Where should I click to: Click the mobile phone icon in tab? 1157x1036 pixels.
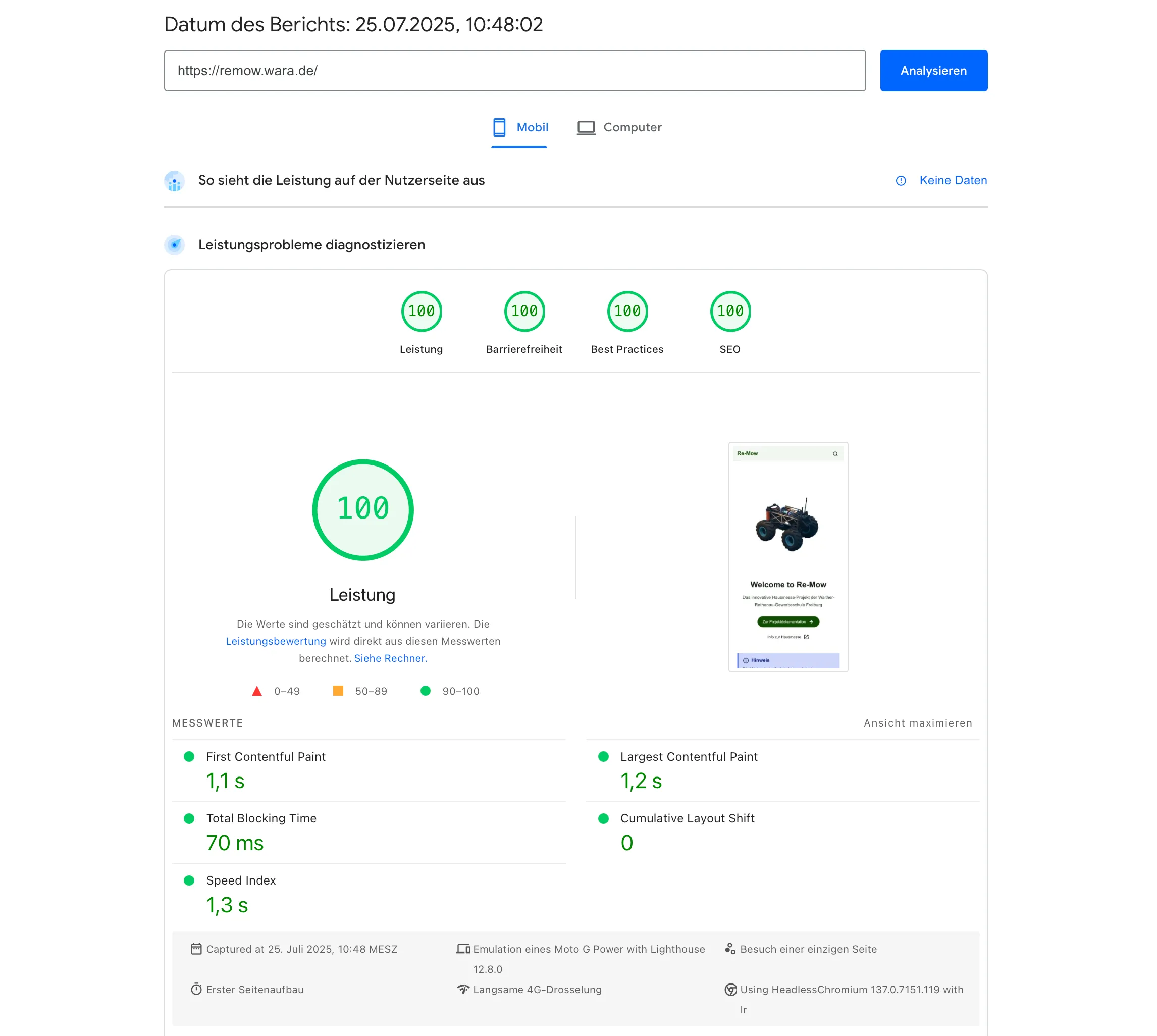tap(499, 127)
